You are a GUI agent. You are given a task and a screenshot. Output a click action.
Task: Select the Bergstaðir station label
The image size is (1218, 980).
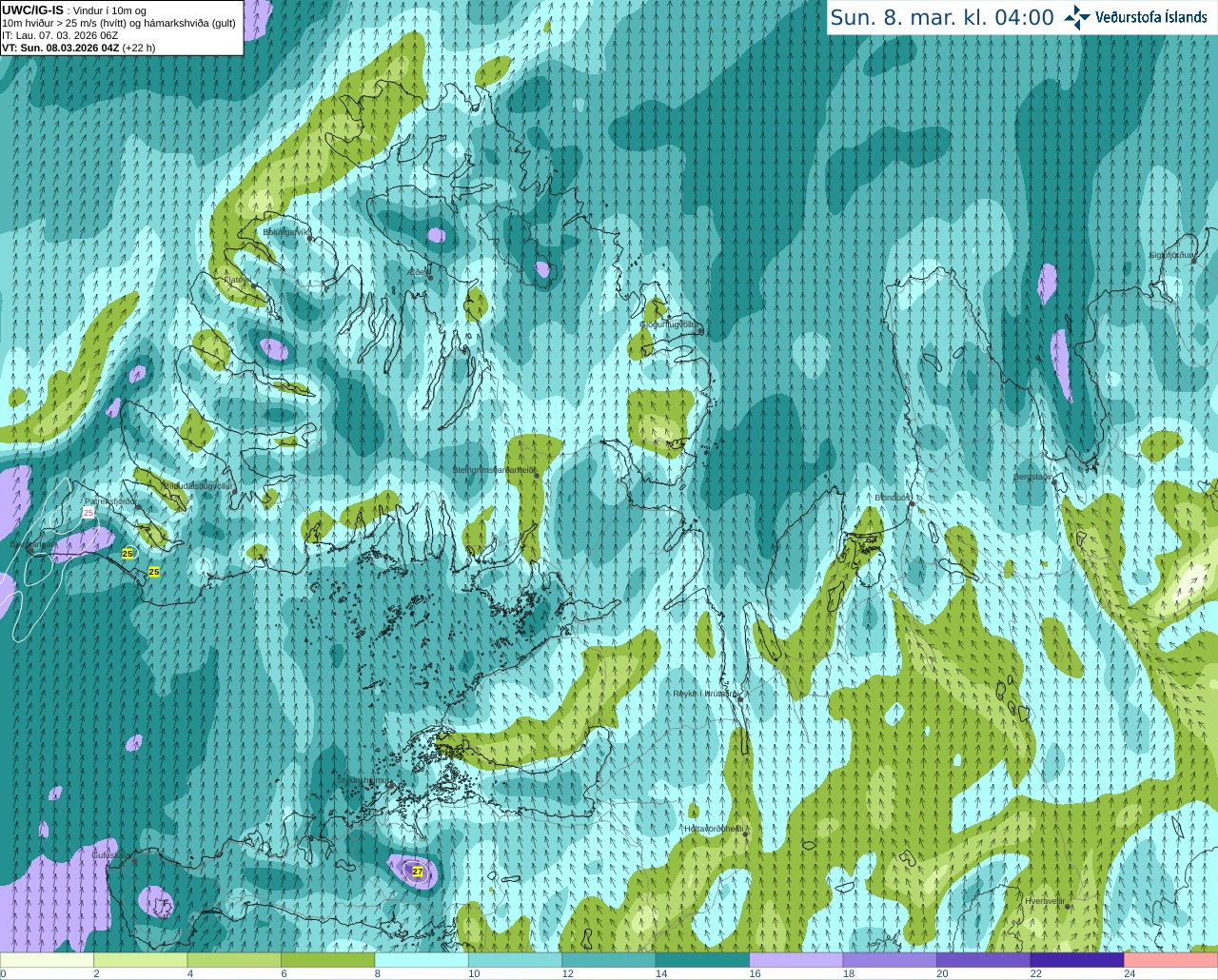(x=1034, y=477)
